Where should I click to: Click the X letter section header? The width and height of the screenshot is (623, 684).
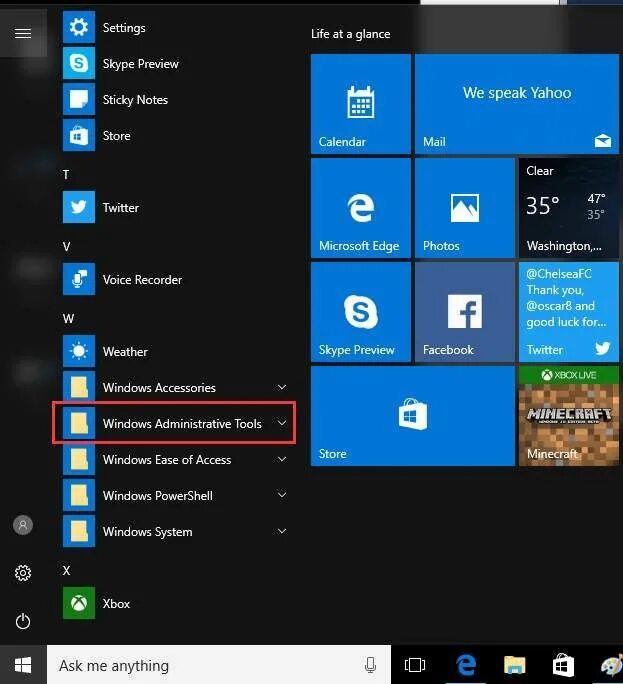[x=66, y=571]
